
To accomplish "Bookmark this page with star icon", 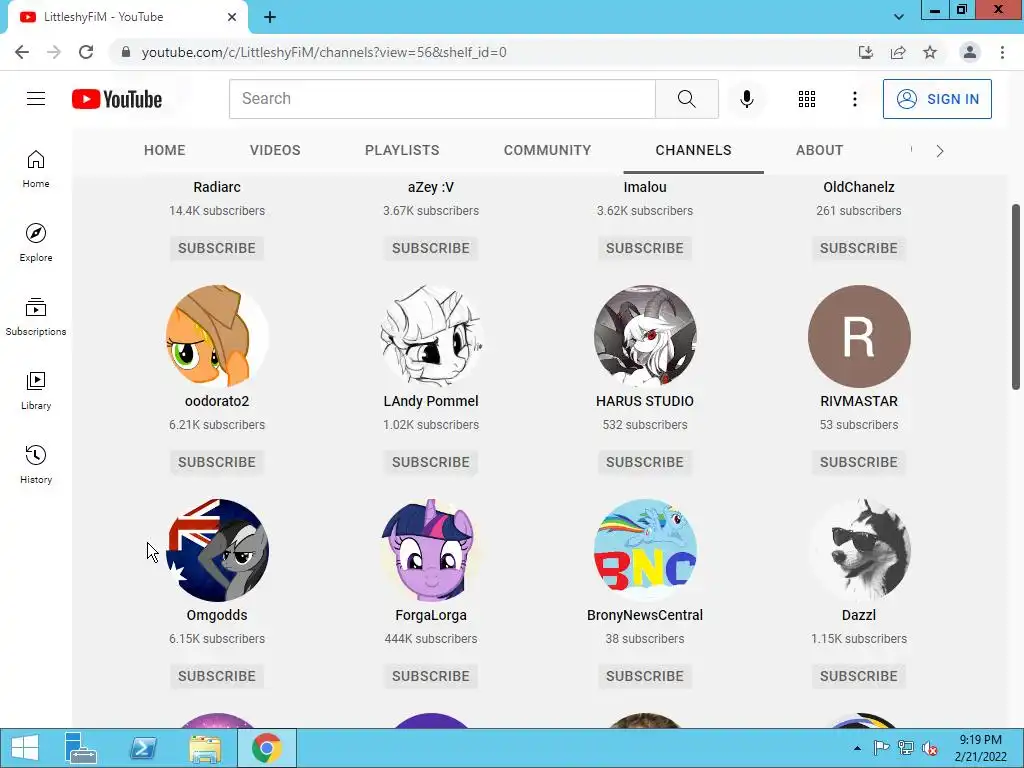I will coord(930,52).
